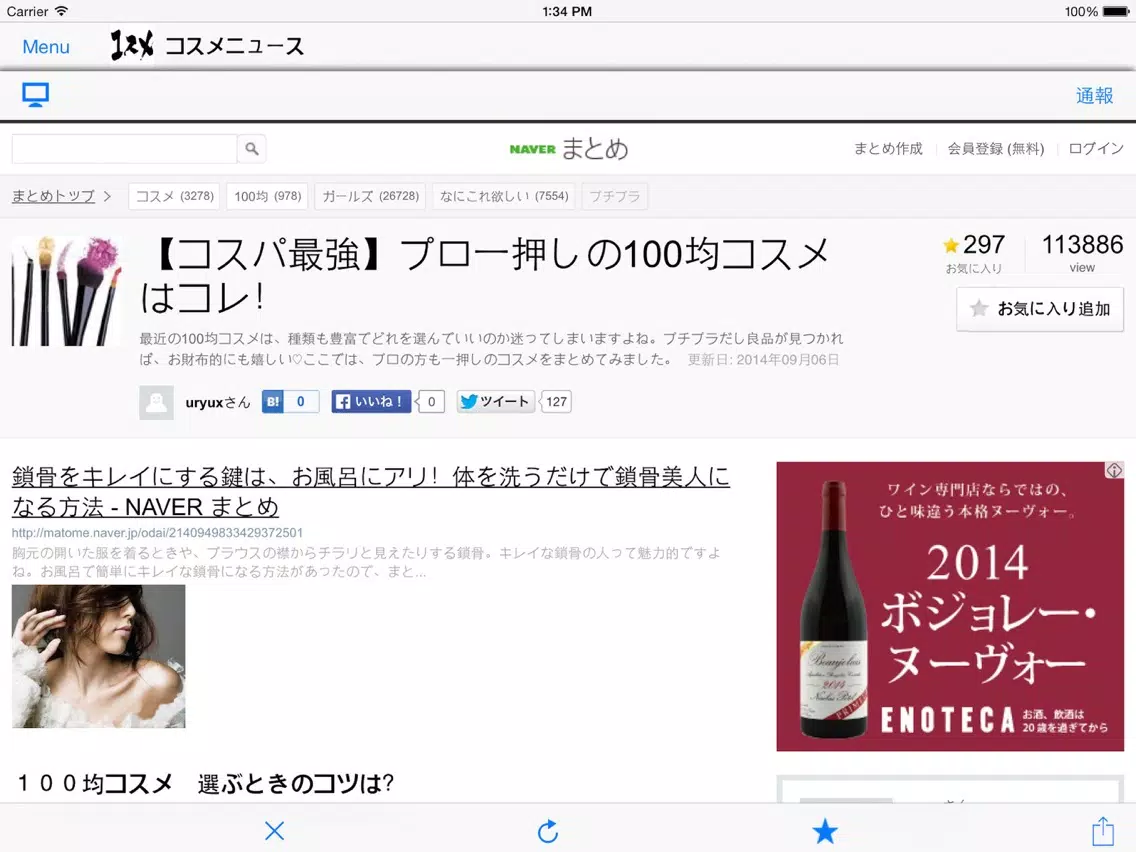Screen dimensions: 1136x852
Task: Click the Twitter ツイート button
Action: point(496,401)
